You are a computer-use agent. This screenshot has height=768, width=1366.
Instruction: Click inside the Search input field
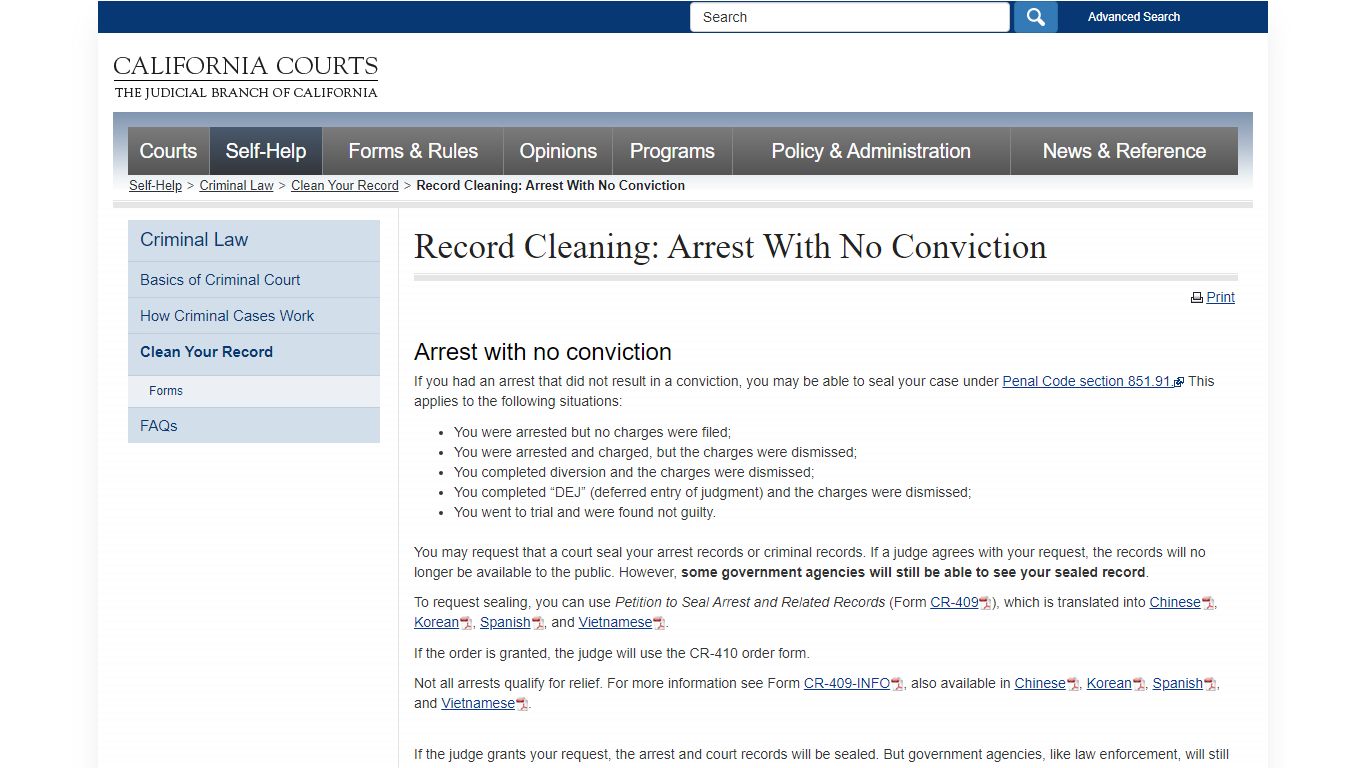point(849,17)
